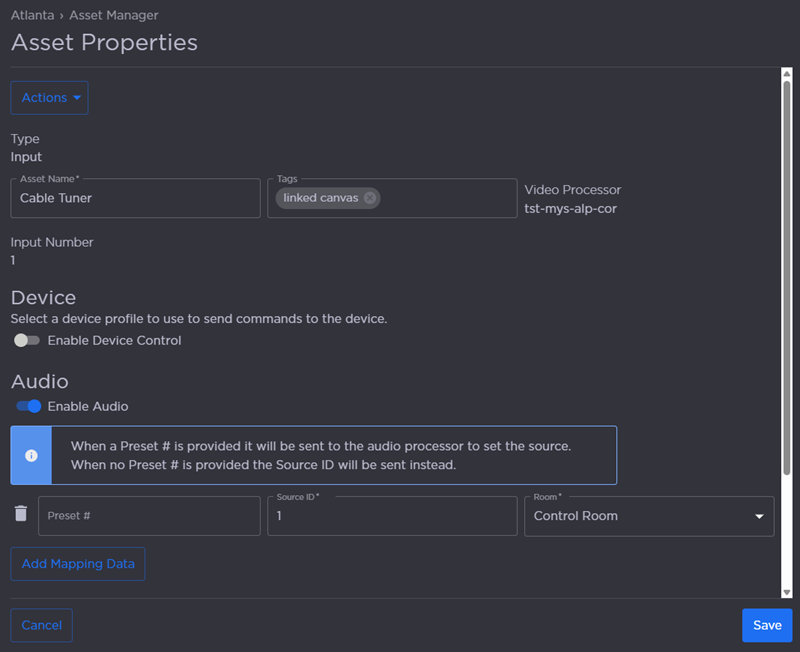
Task: Open Asset Manager from the breadcrumb
Action: coord(112,15)
